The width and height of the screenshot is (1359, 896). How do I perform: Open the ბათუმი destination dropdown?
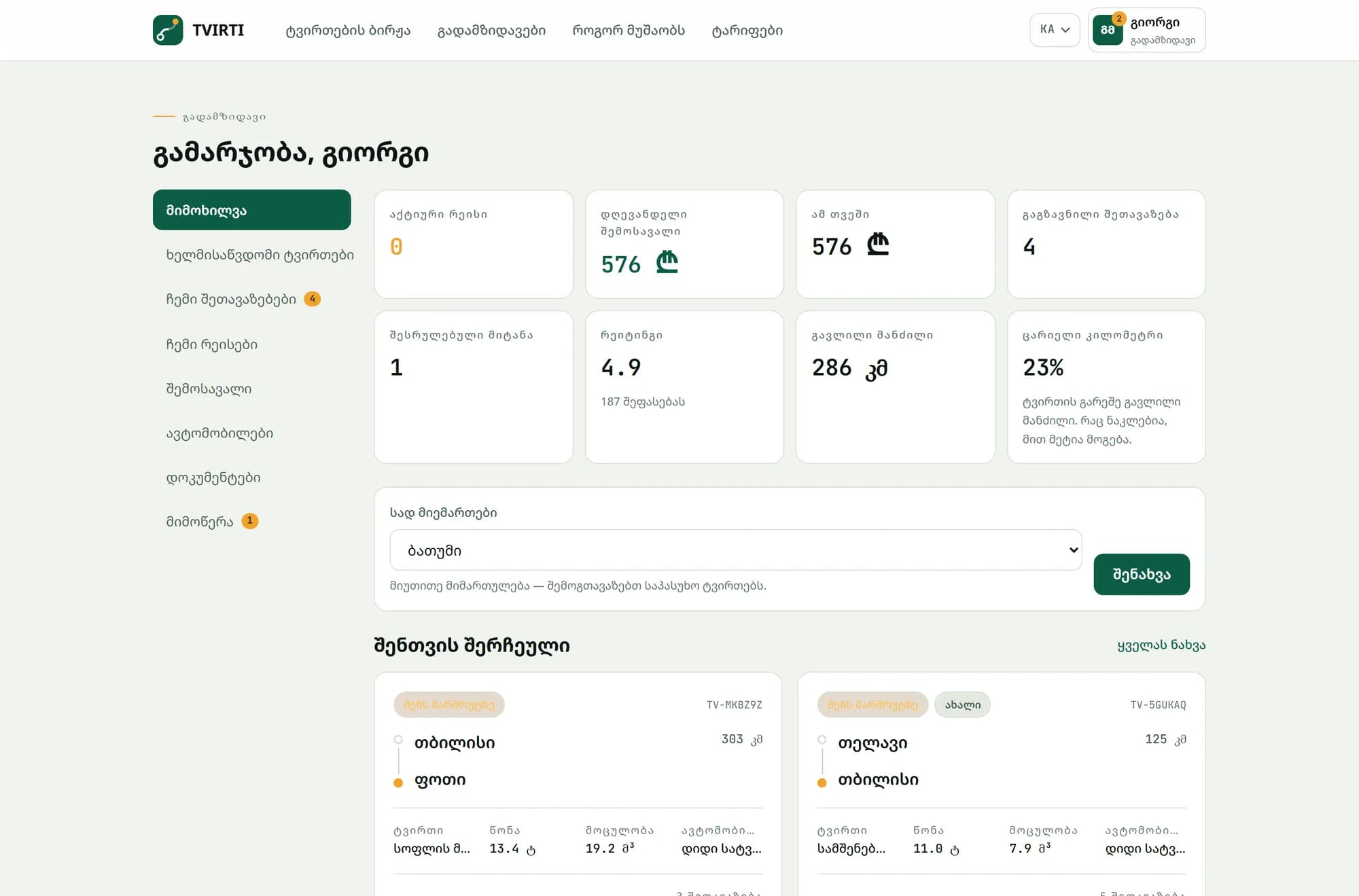coord(735,550)
